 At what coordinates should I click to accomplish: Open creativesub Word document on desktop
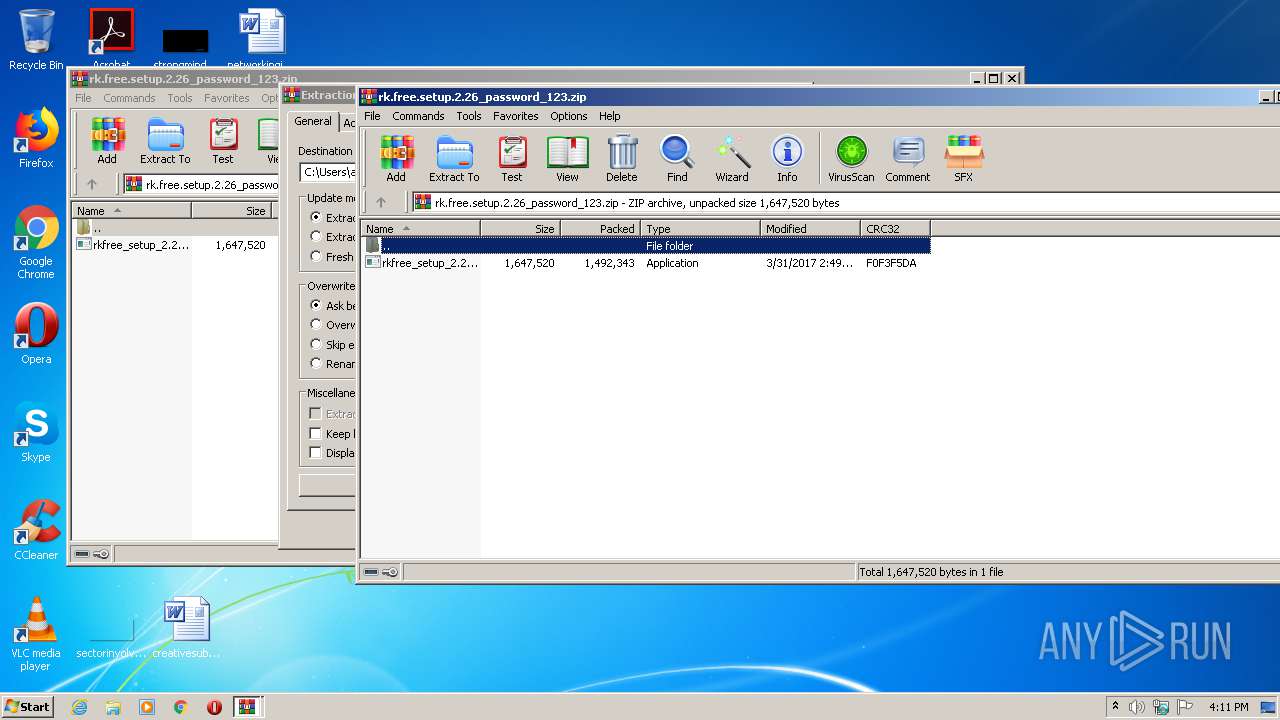pyautogui.click(x=187, y=628)
